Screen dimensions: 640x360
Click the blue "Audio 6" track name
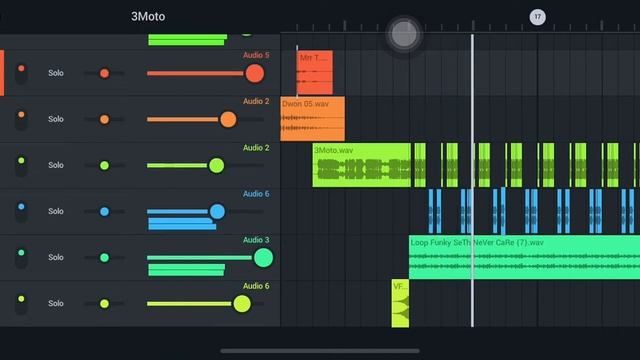(256, 194)
